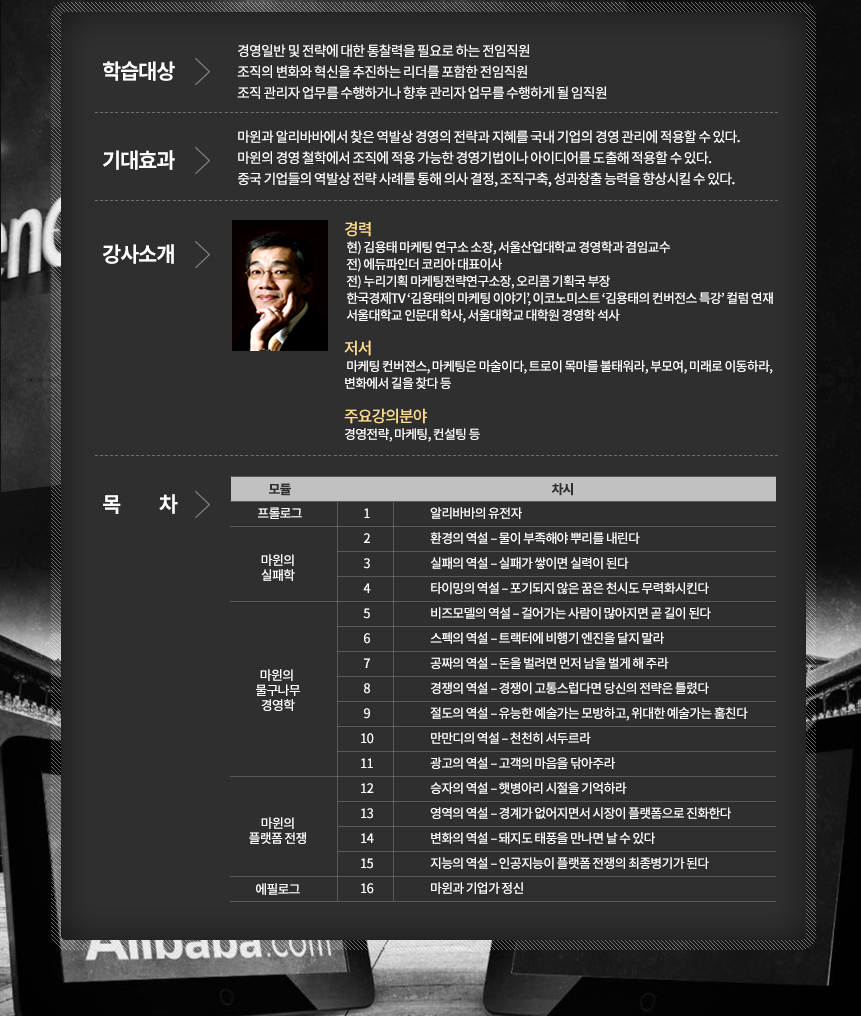The width and height of the screenshot is (861, 1016).
Task: Click lesson 절도의 역설 row
Action: (x=557, y=713)
